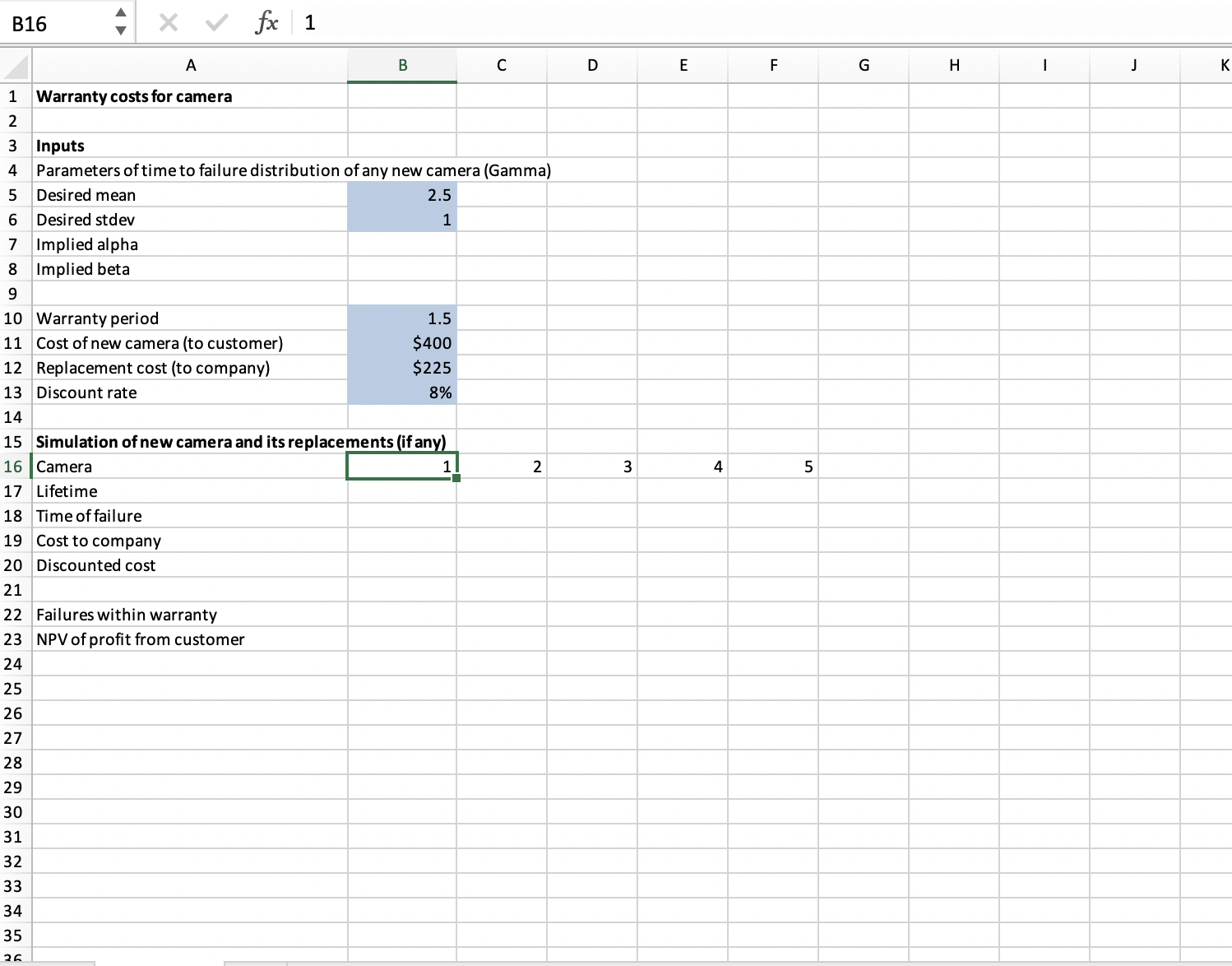Click camera number 2 cell
The height and width of the screenshot is (966, 1232).
click(502, 467)
